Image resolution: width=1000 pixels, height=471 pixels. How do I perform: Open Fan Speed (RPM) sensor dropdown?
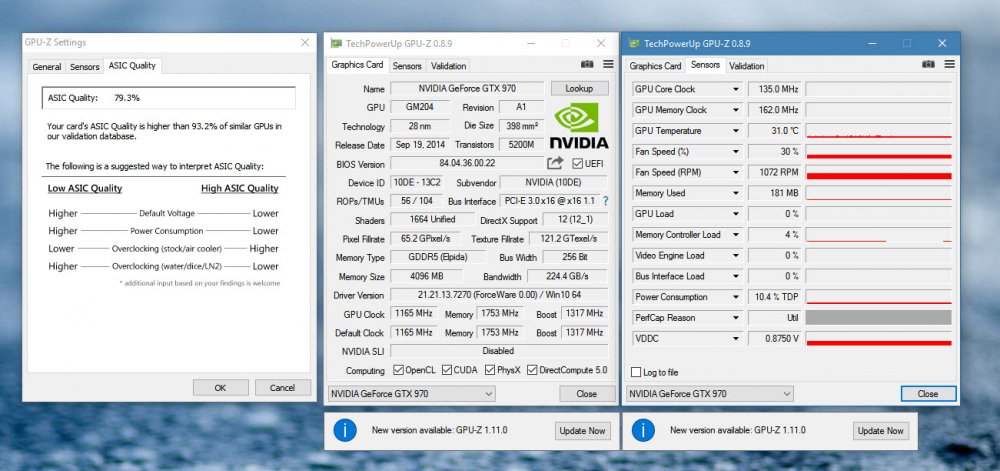pos(736,173)
